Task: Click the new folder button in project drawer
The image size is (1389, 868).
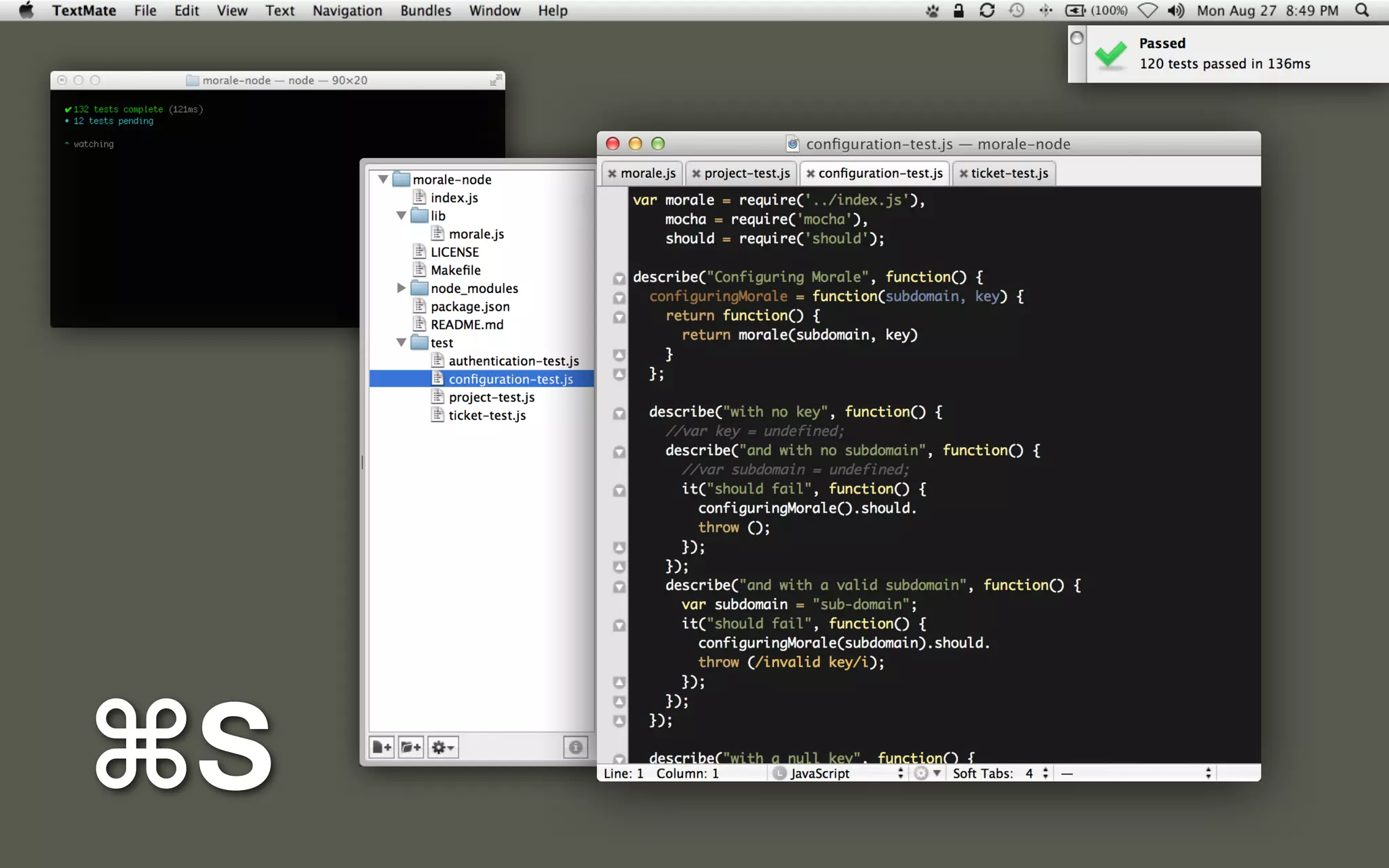Action: (411, 747)
